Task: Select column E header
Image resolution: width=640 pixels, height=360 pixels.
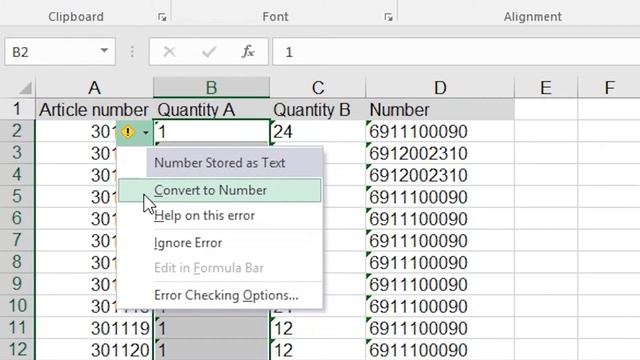Action: point(546,87)
